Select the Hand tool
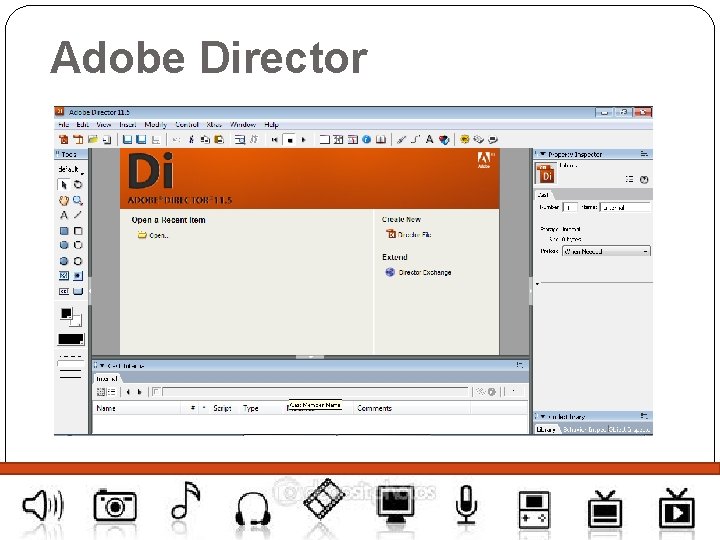This screenshot has height=540, width=720. (64, 200)
